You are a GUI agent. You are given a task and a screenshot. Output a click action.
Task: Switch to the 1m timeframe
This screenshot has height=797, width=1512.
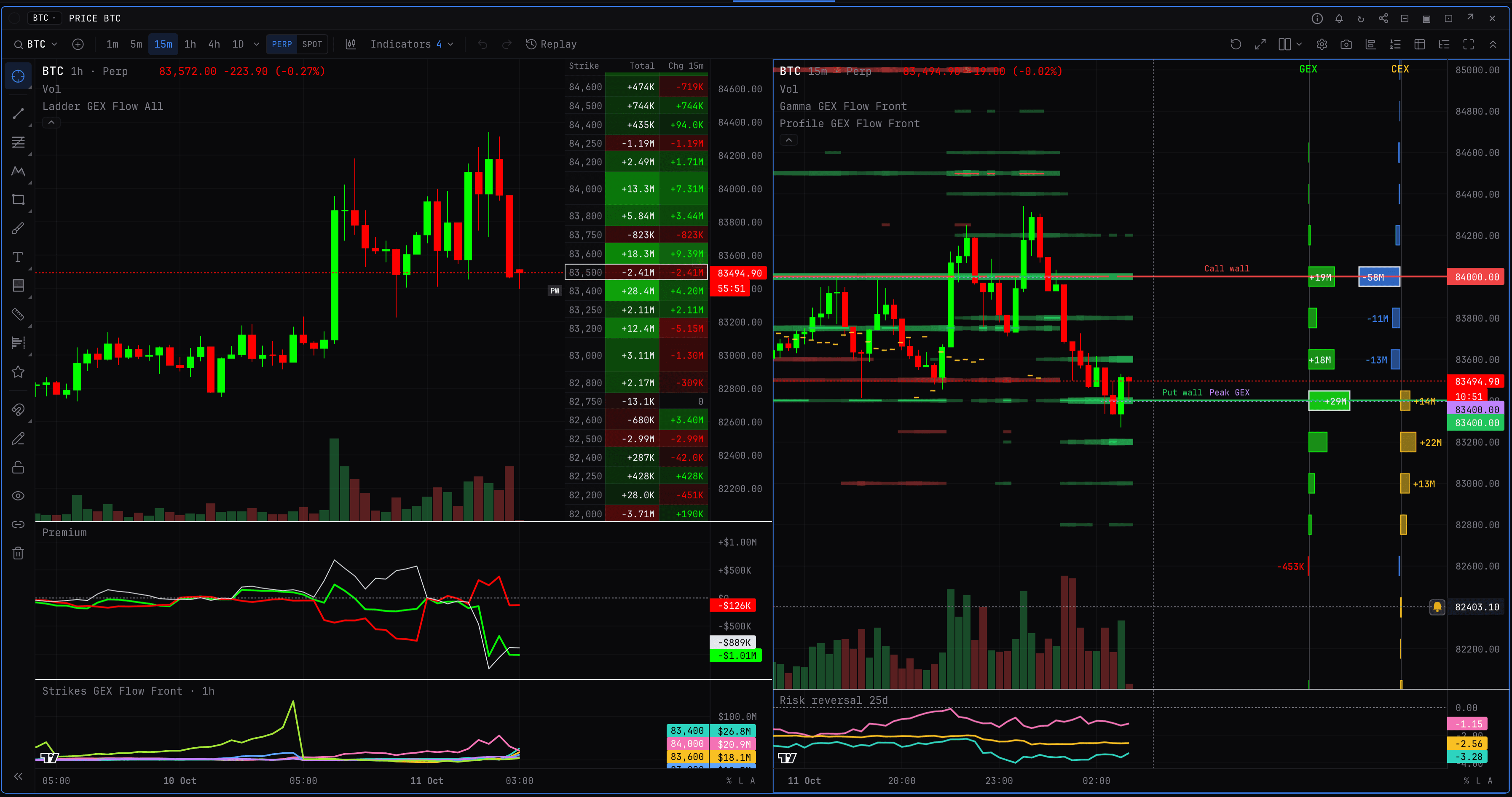tap(112, 44)
